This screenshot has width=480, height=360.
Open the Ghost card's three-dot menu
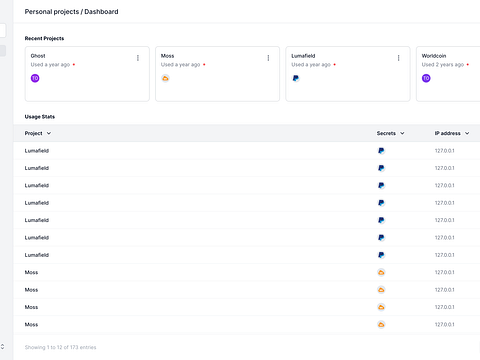[138, 58]
